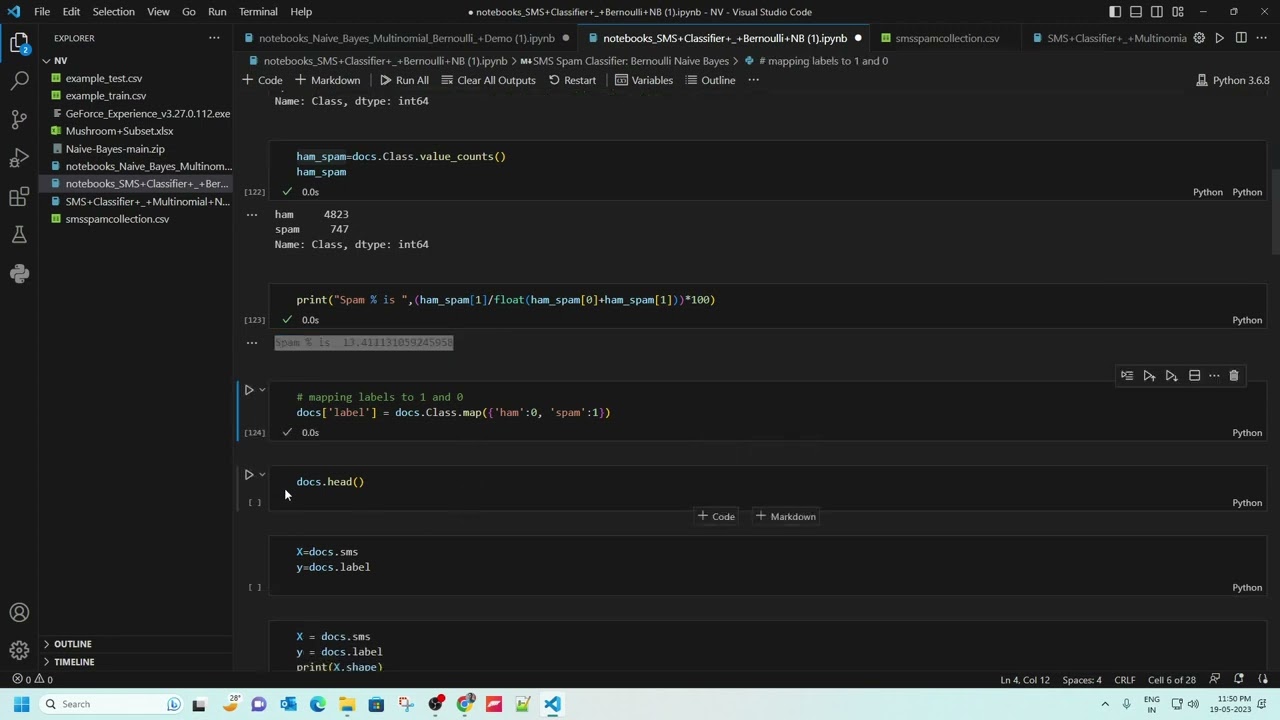Viewport: 1280px width, 720px height.
Task: Select Python 3.6.8 kernel picker
Action: 1232,80
